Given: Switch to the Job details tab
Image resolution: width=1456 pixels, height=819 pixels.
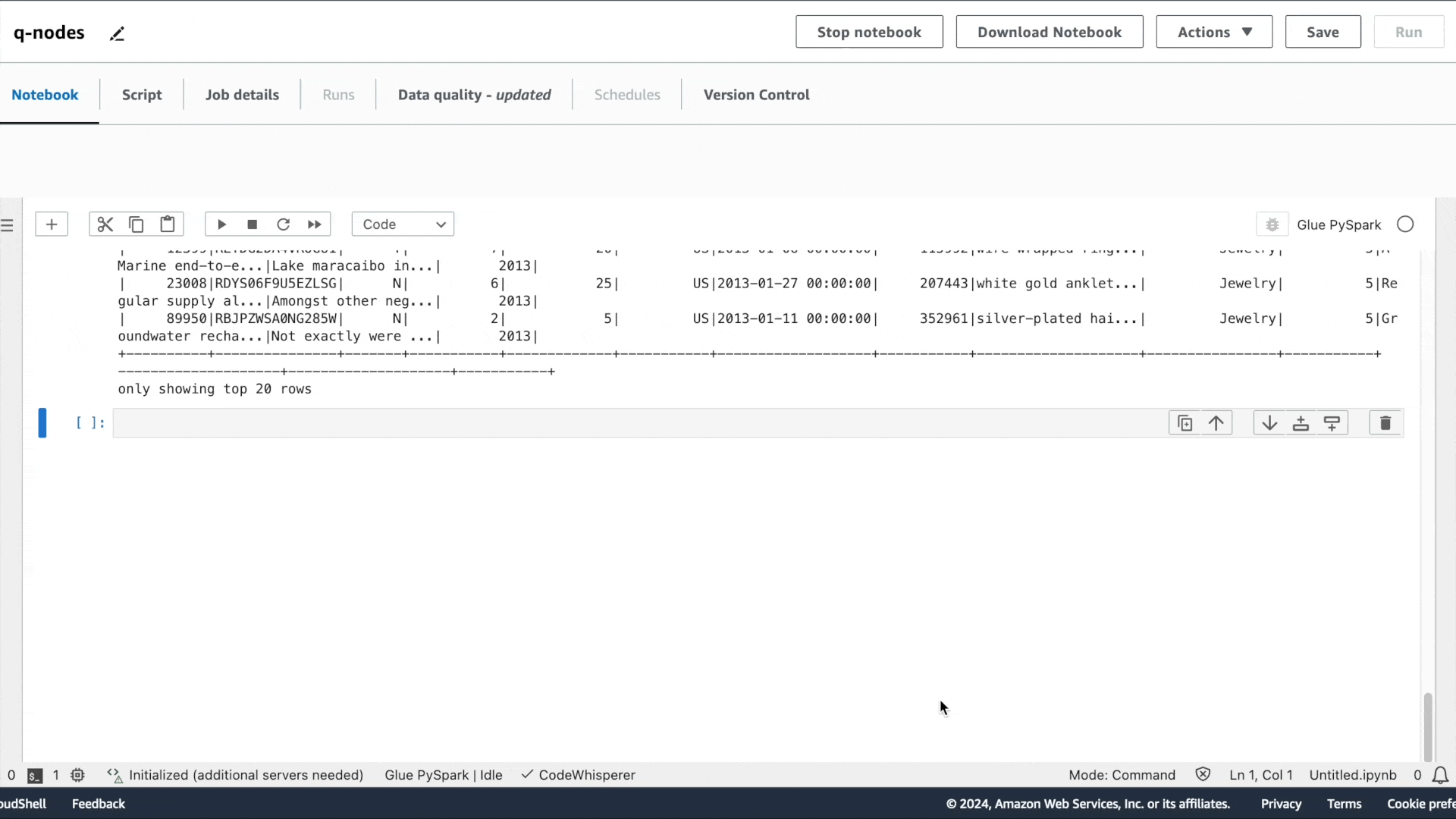Looking at the screenshot, I should pyautogui.click(x=242, y=95).
